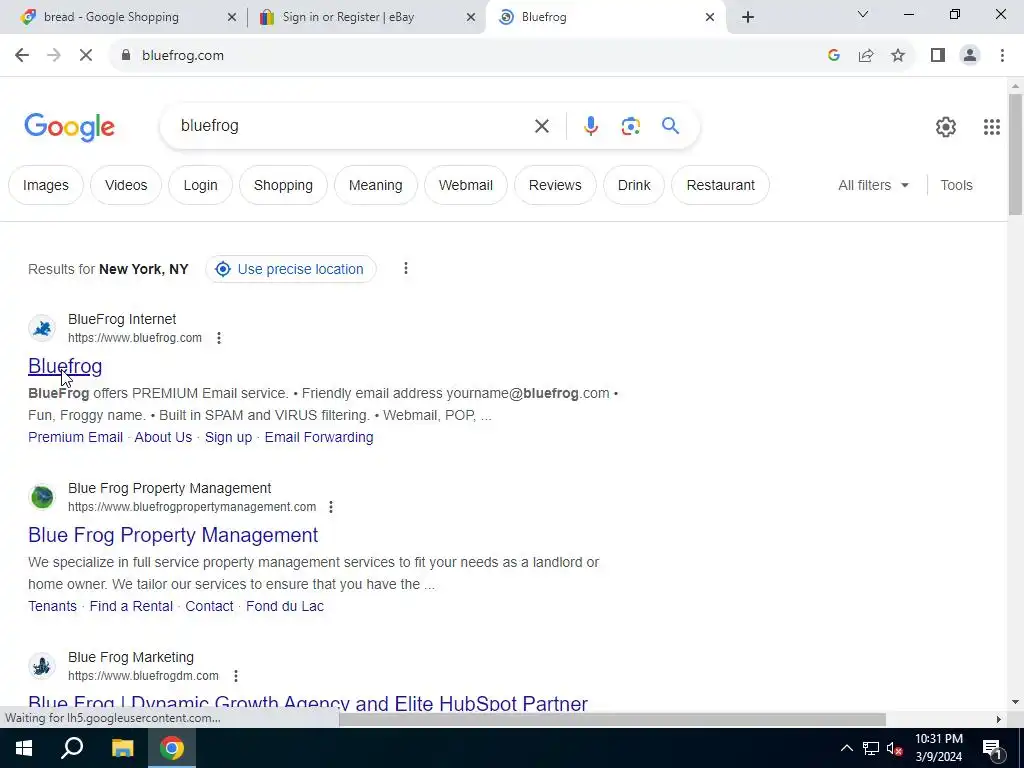Open Google quick settings gear
Image resolution: width=1024 pixels, height=768 pixels.
coord(946,127)
